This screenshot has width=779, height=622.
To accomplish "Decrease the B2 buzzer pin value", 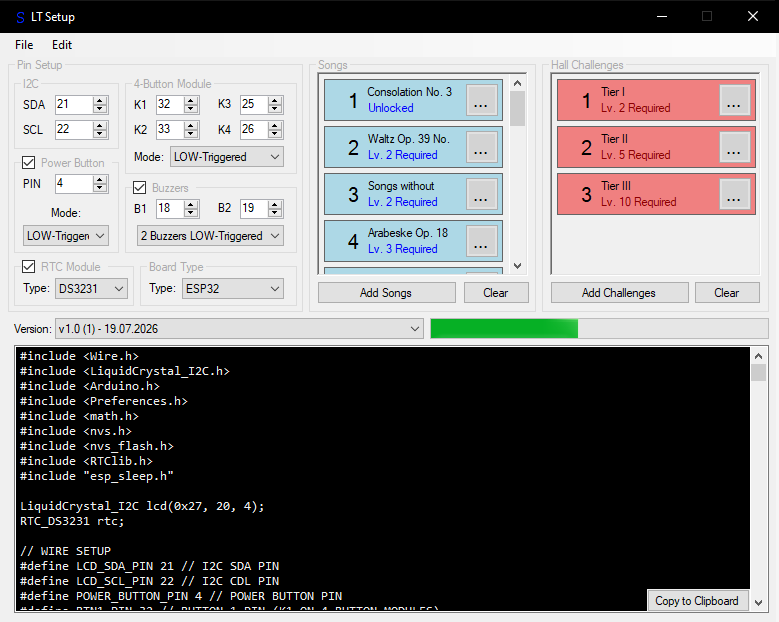I will coord(275,213).
